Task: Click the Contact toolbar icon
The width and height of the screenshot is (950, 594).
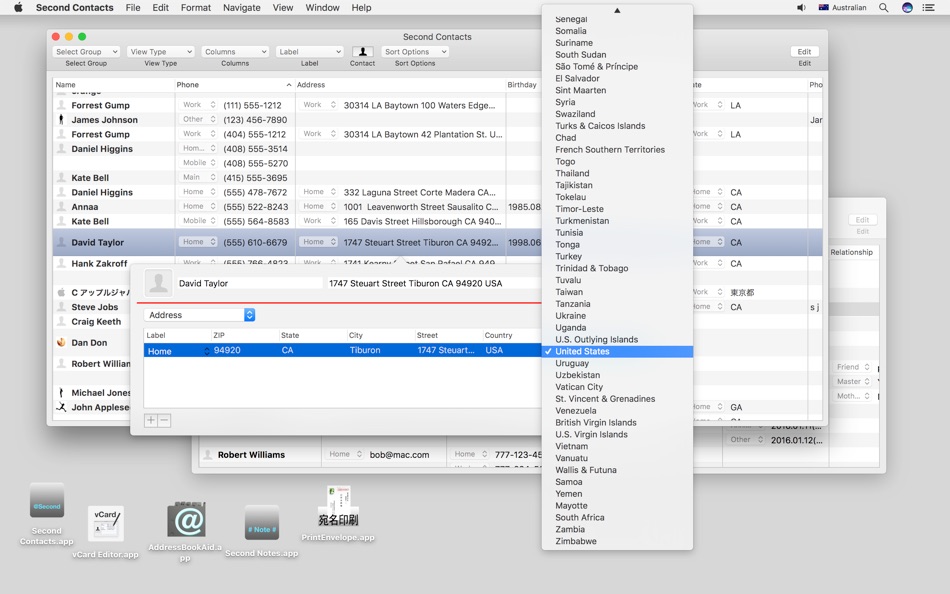Action: pyautogui.click(x=362, y=52)
